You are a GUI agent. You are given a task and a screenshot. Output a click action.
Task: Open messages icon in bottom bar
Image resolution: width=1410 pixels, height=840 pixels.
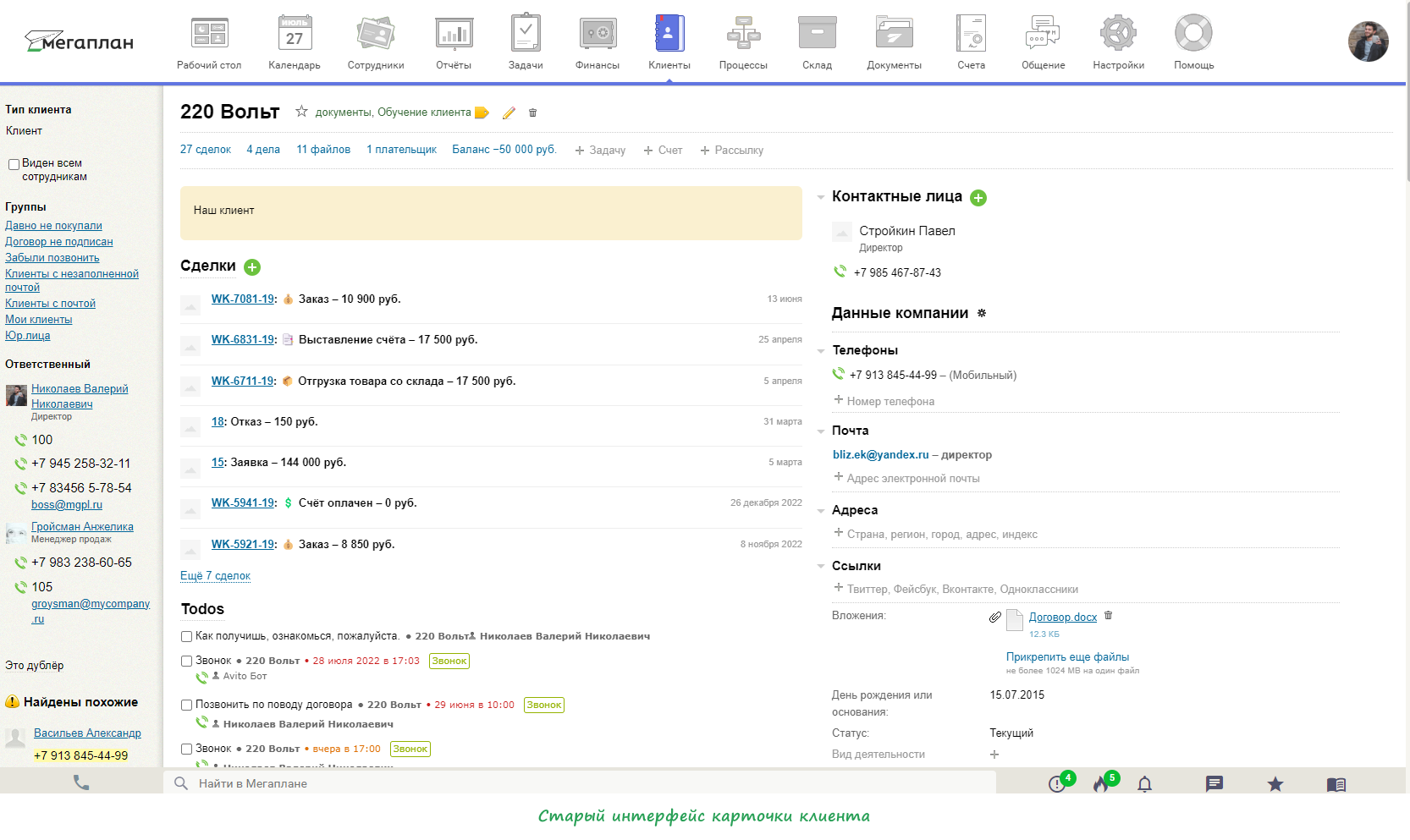click(x=1214, y=784)
